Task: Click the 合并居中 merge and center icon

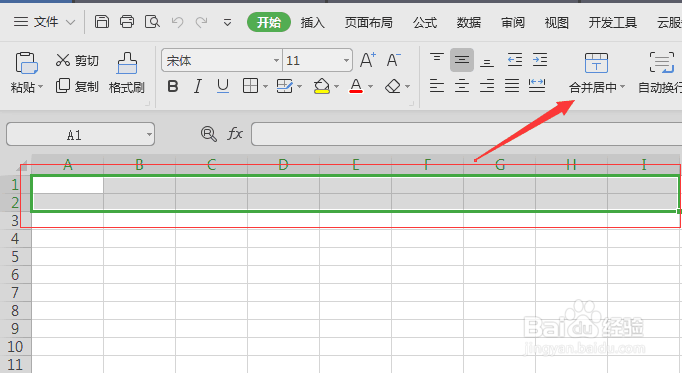Action: coord(596,63)
